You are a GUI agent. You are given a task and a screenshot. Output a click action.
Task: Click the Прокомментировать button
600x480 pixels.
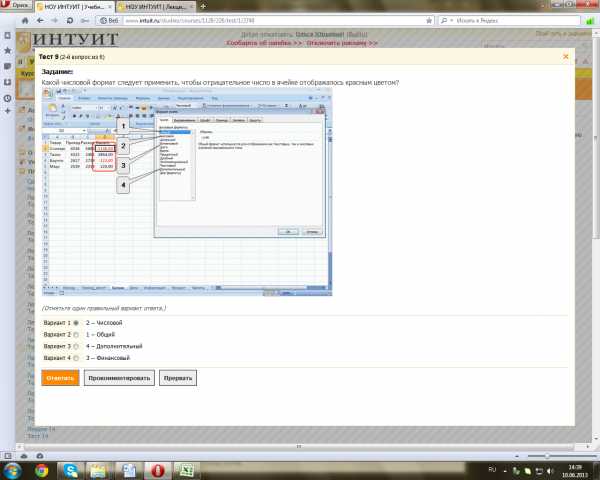tap(119, 378)
